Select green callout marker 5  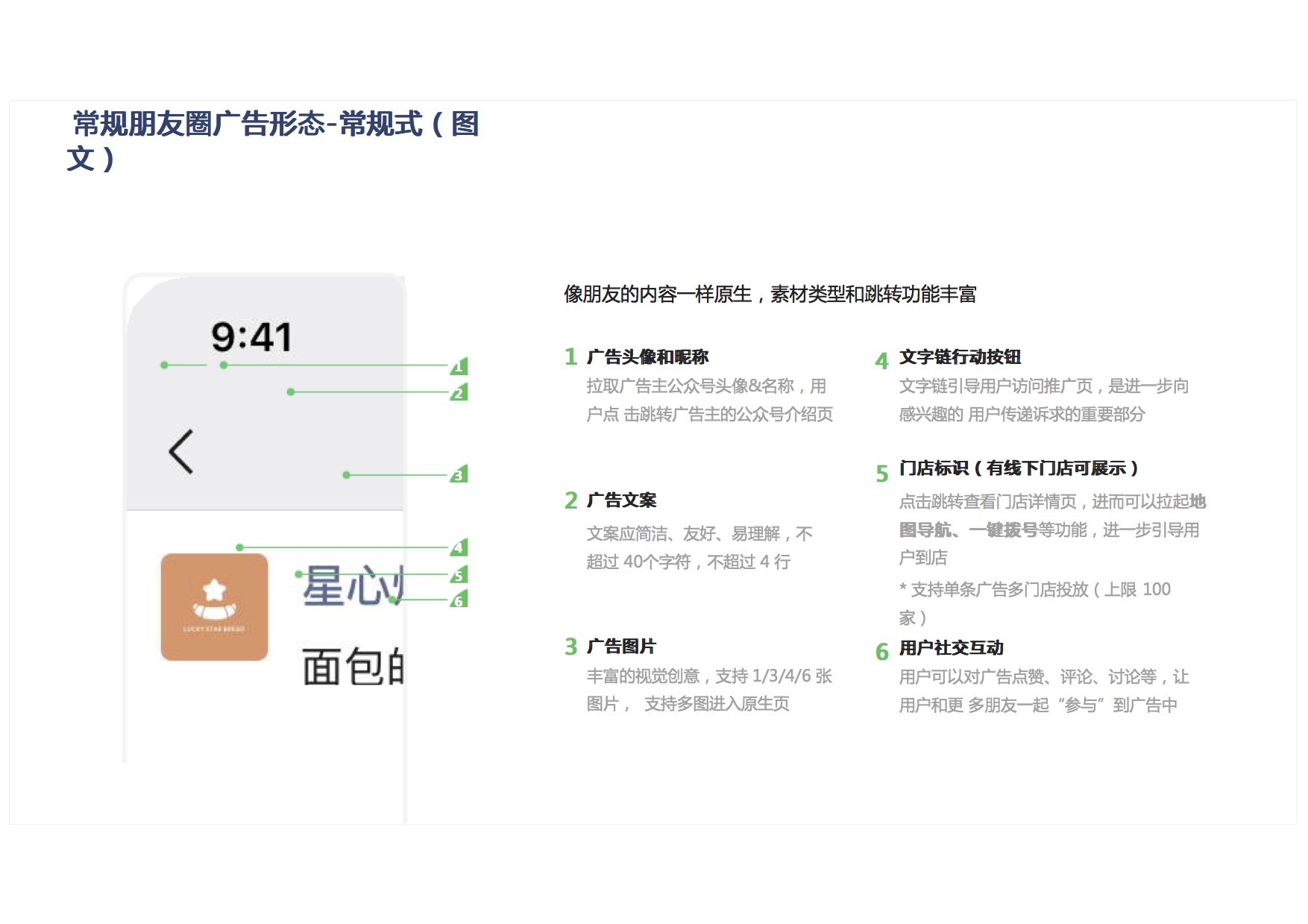[459, 575]
